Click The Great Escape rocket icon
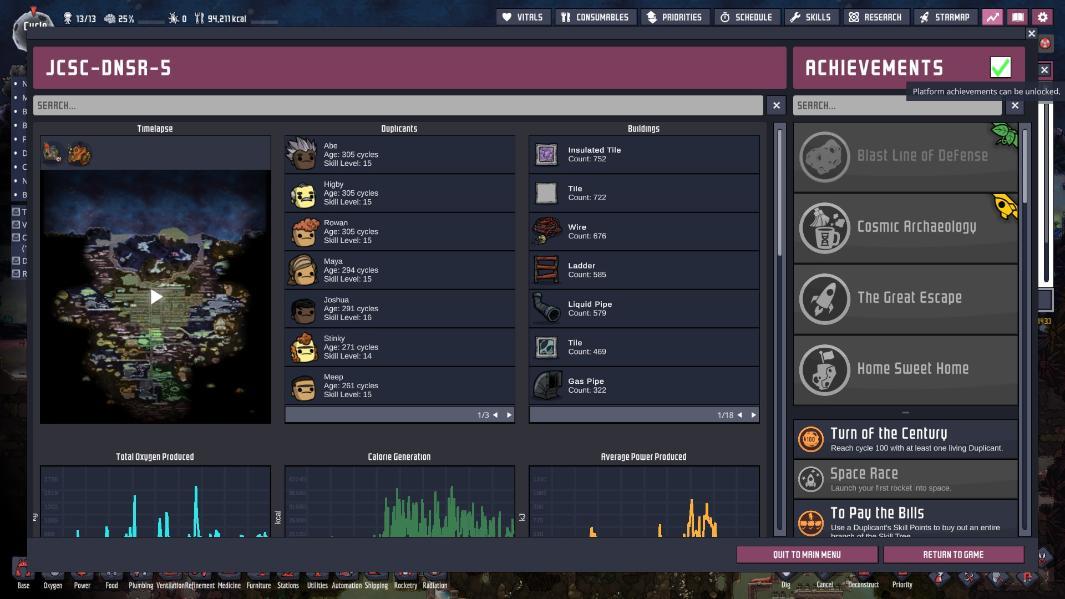 pyautogui.click(x=824, y=298)
